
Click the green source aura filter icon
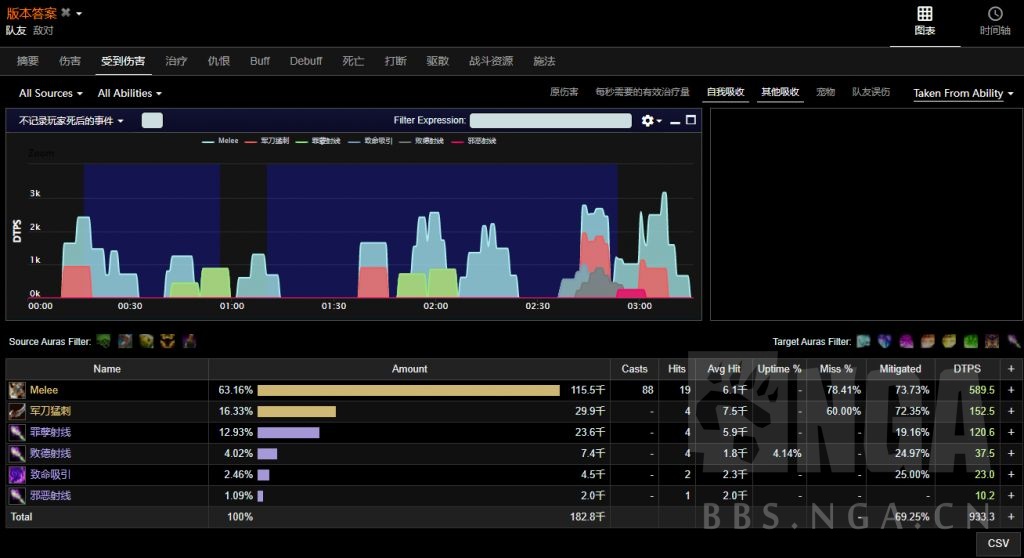tap(103, 341)
